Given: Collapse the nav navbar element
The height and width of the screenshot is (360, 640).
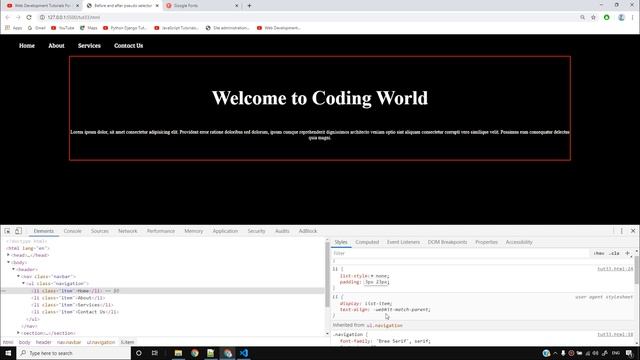Looking at the screenshot, I should click(18, 276).
